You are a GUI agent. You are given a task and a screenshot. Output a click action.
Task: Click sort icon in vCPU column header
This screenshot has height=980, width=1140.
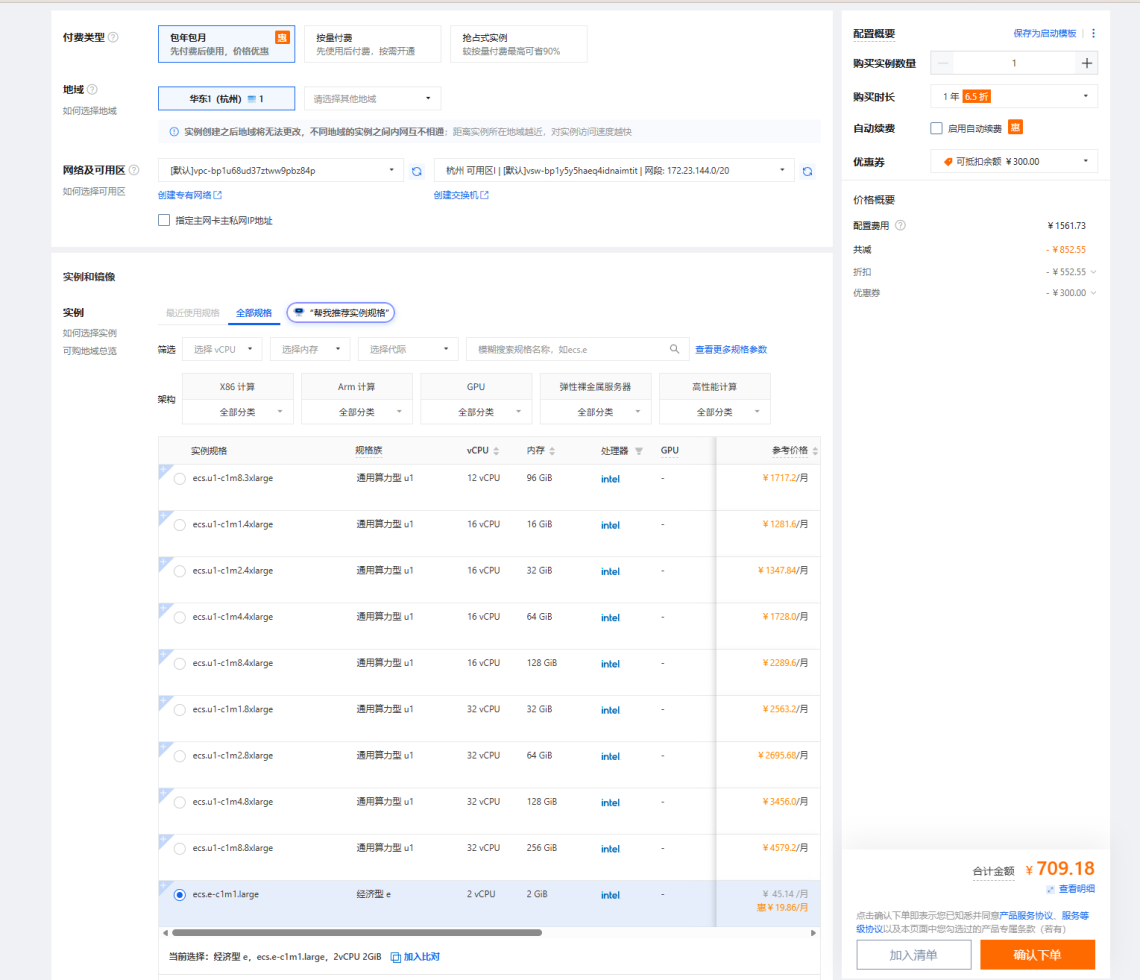point(496,451)
